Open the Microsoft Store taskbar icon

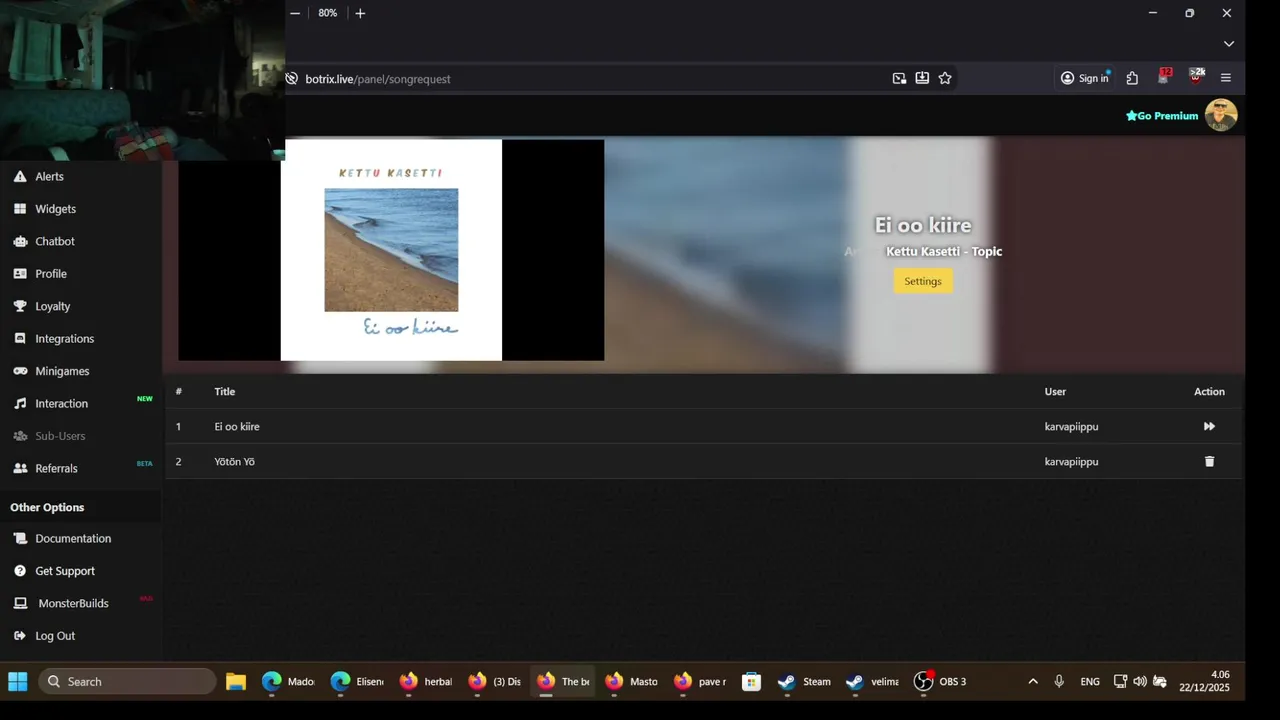(752, 682)
